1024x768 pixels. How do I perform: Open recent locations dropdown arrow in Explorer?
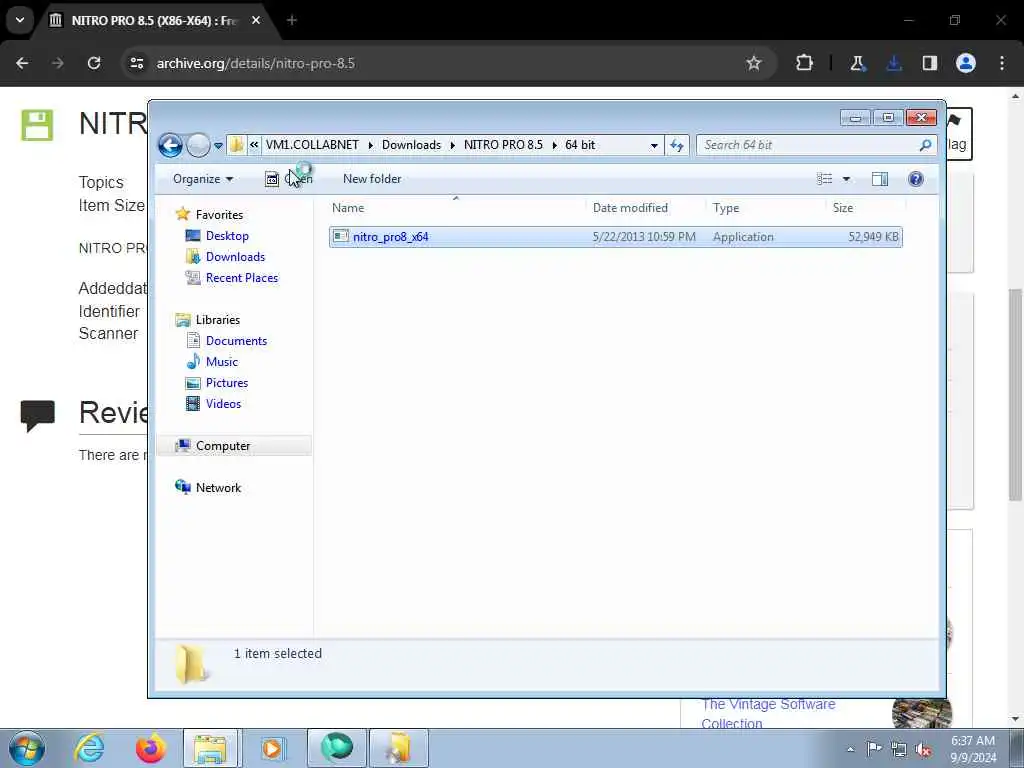pos(218,146)
